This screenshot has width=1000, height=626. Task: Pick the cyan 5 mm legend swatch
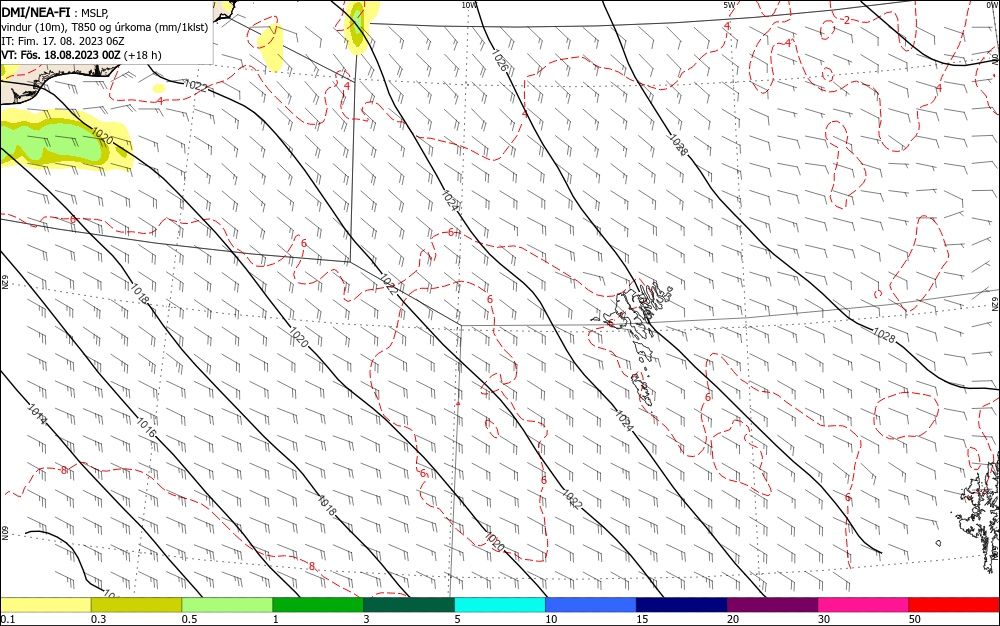point(500,605)
